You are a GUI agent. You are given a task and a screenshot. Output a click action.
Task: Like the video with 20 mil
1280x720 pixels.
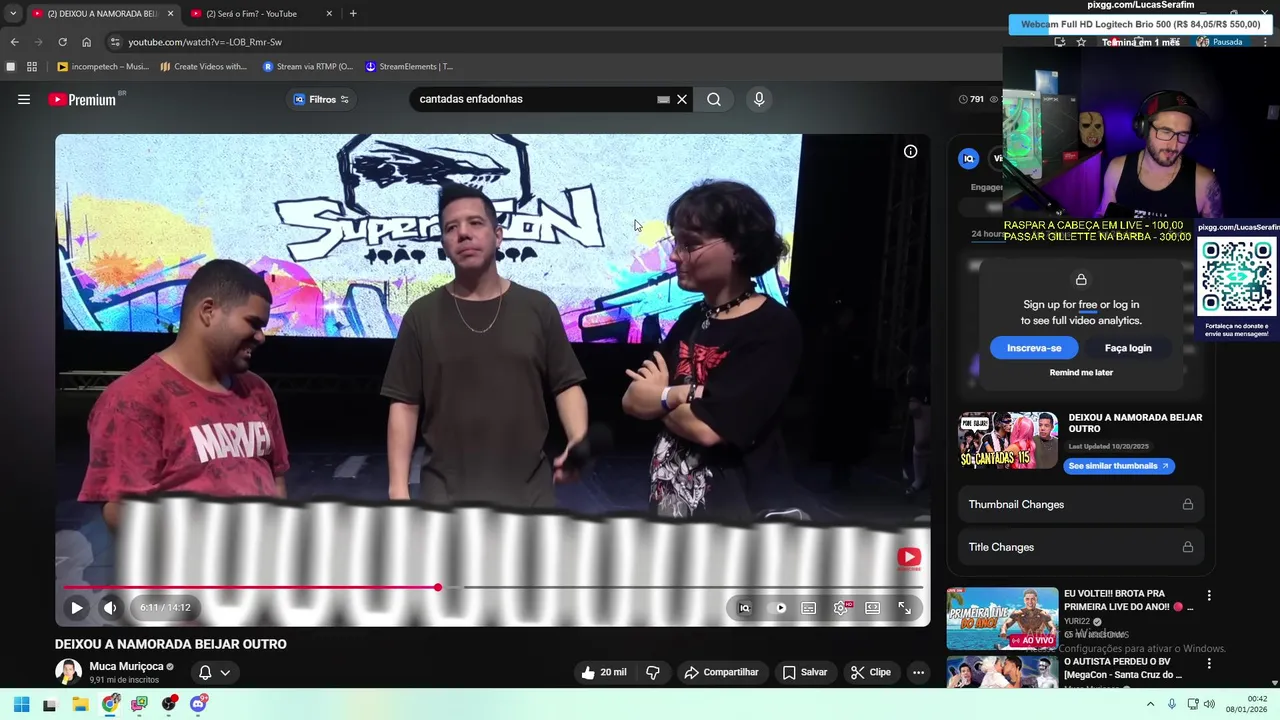pos(604,672)
